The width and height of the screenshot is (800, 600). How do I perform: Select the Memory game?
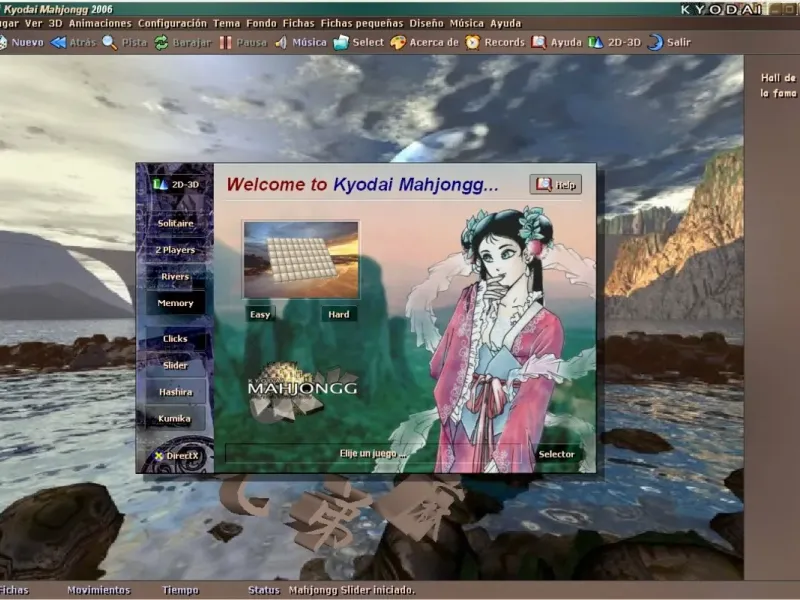pyautogui.click(x=176, y=303)
